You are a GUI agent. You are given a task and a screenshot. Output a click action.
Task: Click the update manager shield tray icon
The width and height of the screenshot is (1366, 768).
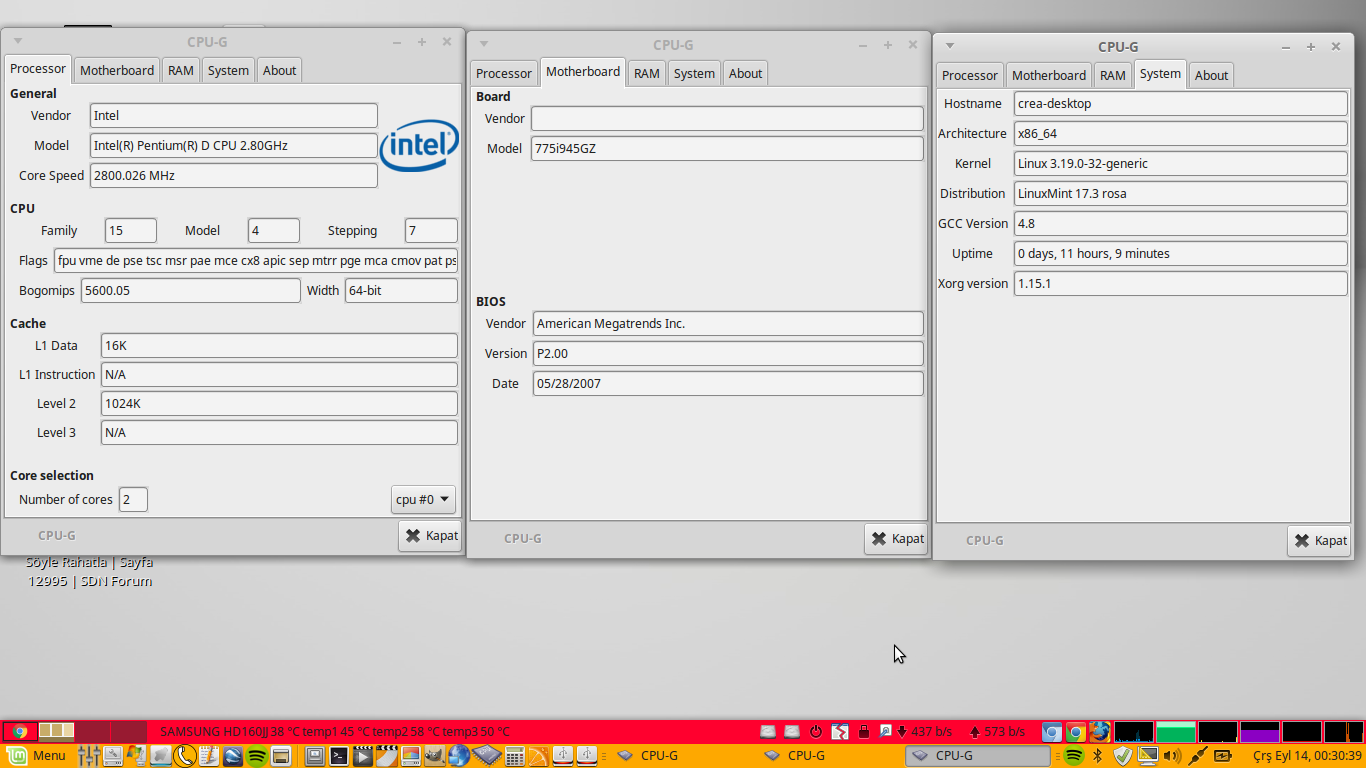point(1122,756)
